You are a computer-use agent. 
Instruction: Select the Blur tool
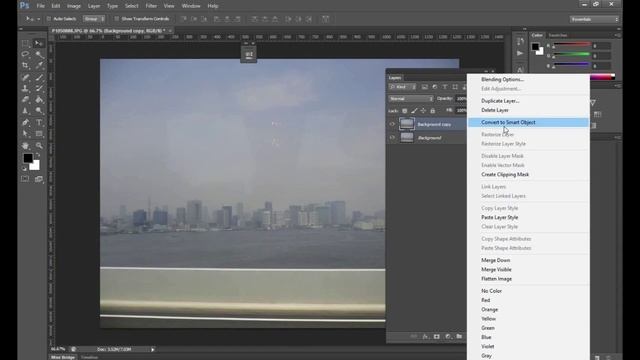[25, 110]
